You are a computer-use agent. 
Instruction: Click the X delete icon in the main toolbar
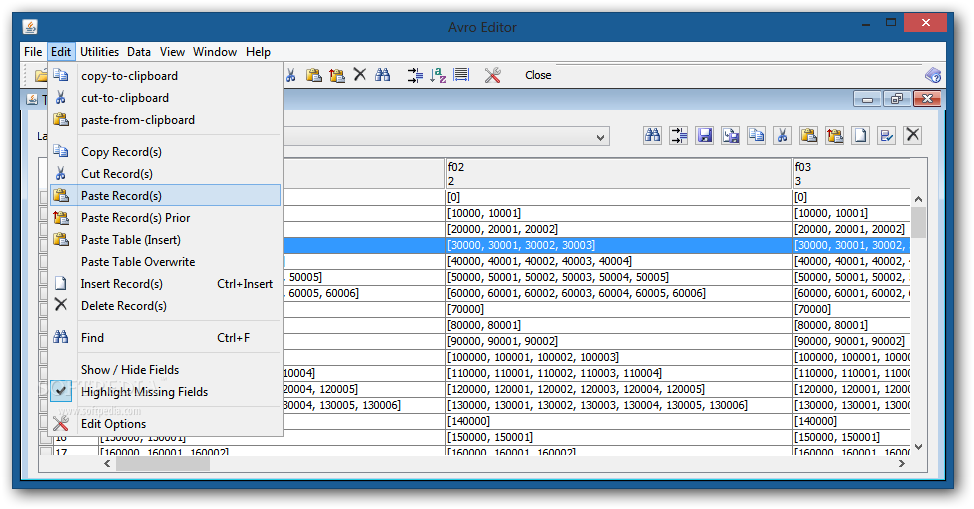point(359,75)
